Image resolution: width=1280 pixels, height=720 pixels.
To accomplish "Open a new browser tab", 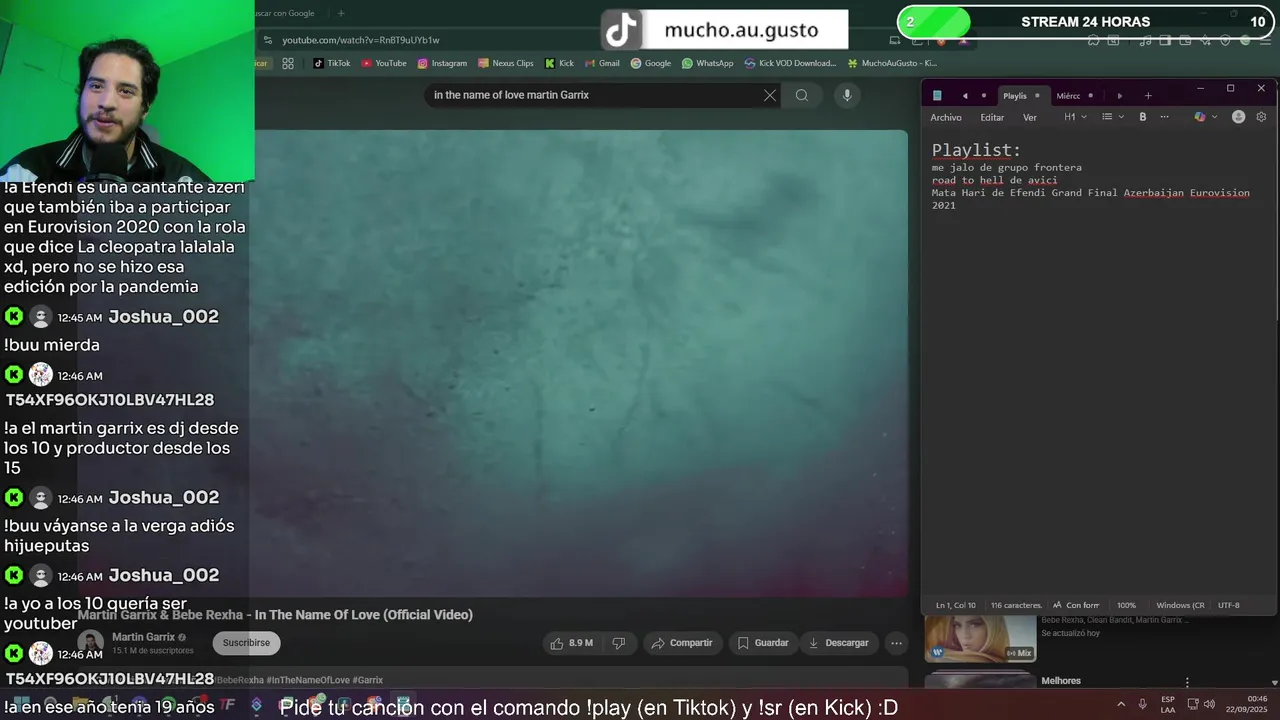I will point(341,13).
